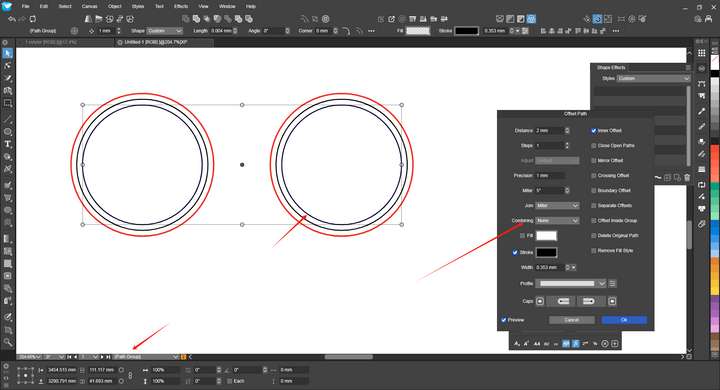
Task: Click Cancel in Offset Path dialog
Action: [572, 320]
